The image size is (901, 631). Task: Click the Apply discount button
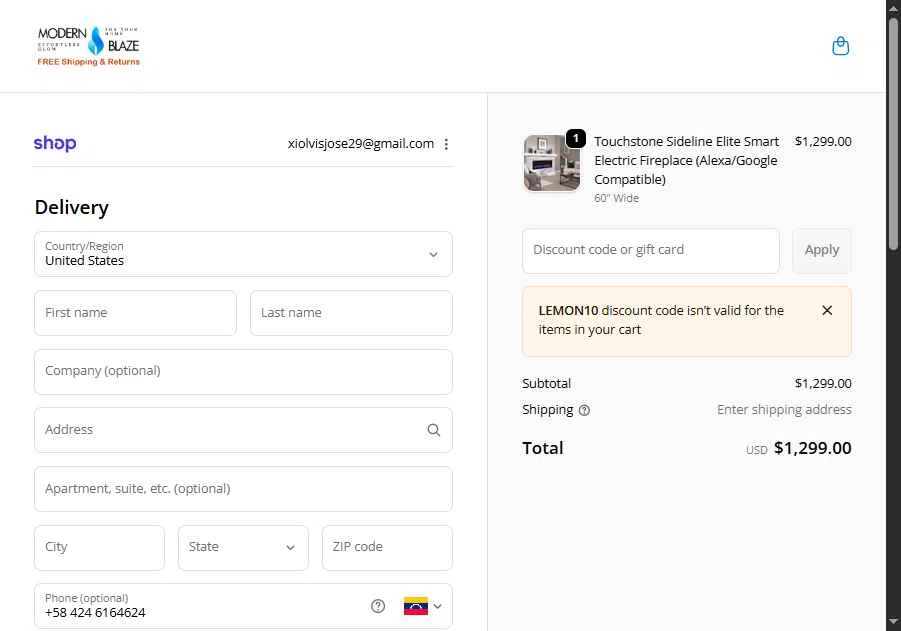point(822,251)
